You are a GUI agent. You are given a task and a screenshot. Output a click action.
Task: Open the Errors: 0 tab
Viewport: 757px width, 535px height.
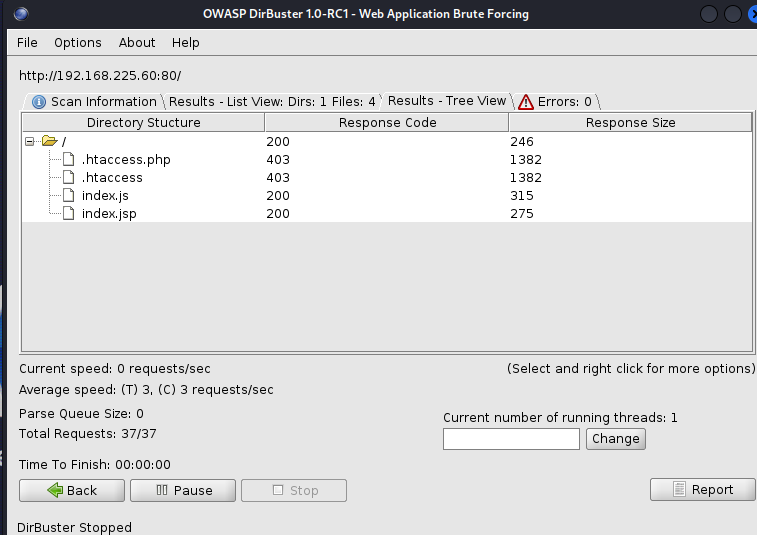point(558,101)
